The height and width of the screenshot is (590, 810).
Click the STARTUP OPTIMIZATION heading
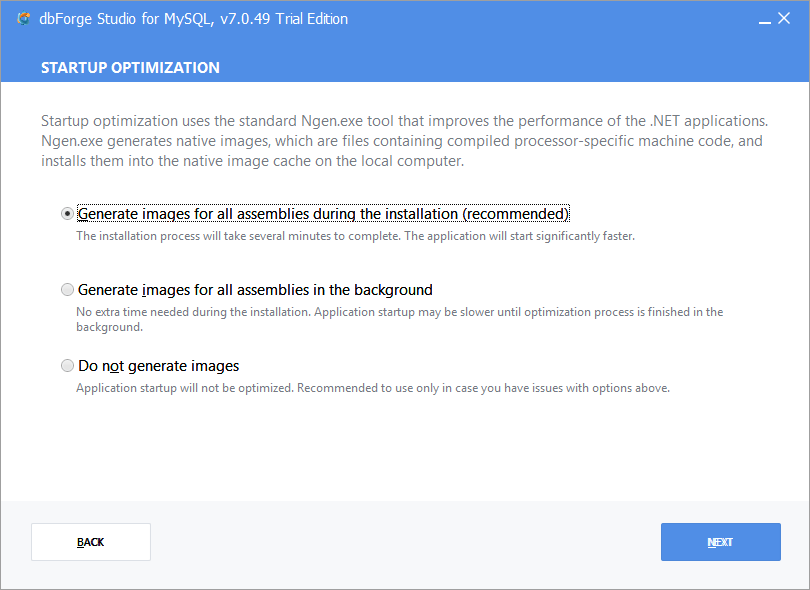point(130,68)
